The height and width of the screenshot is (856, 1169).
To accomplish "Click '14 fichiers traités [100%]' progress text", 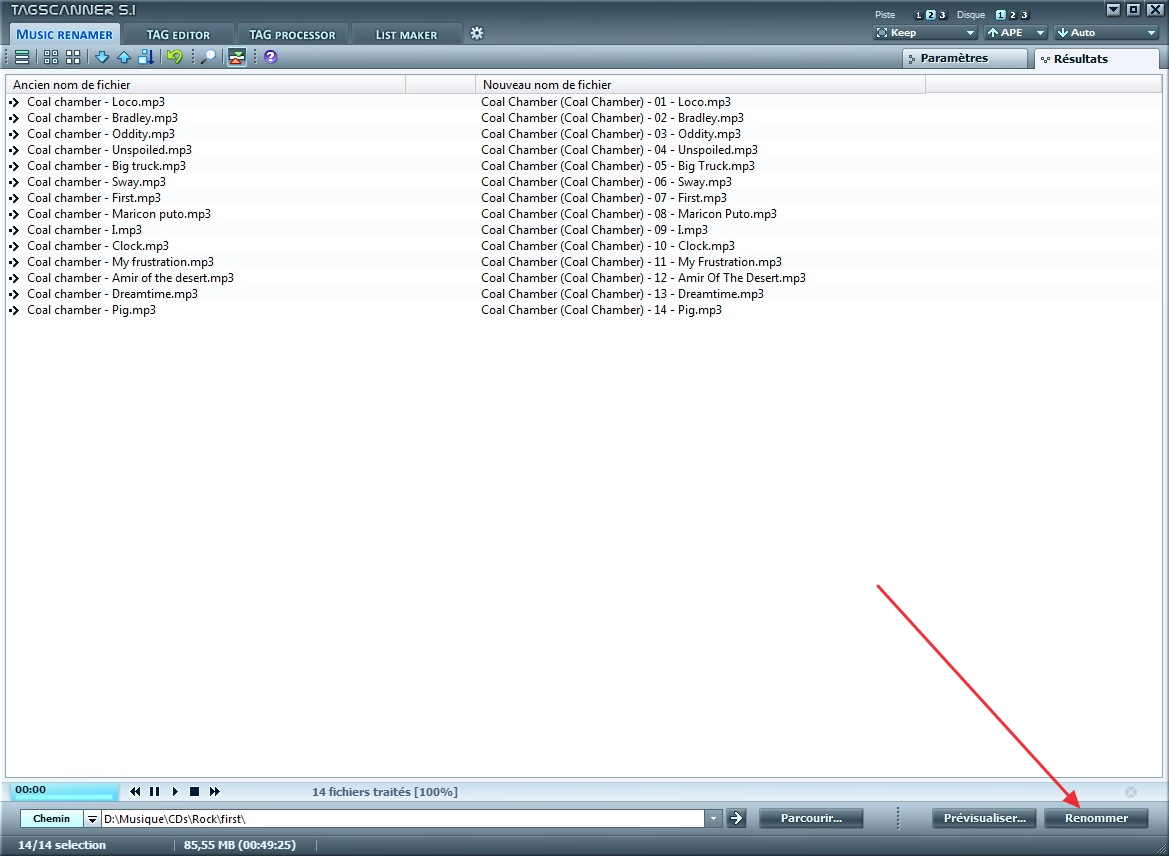I will [385, 792].
